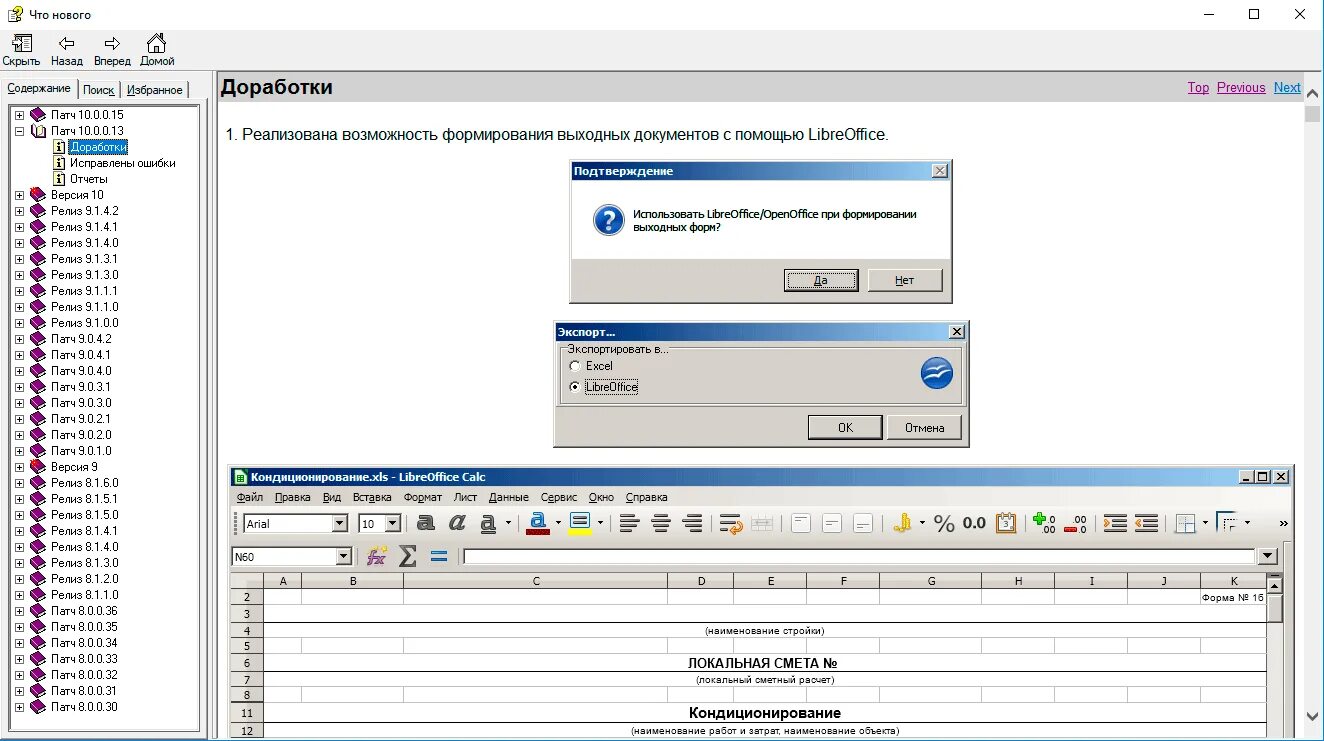Click the Align Top icon in Calc

(800, 523)
